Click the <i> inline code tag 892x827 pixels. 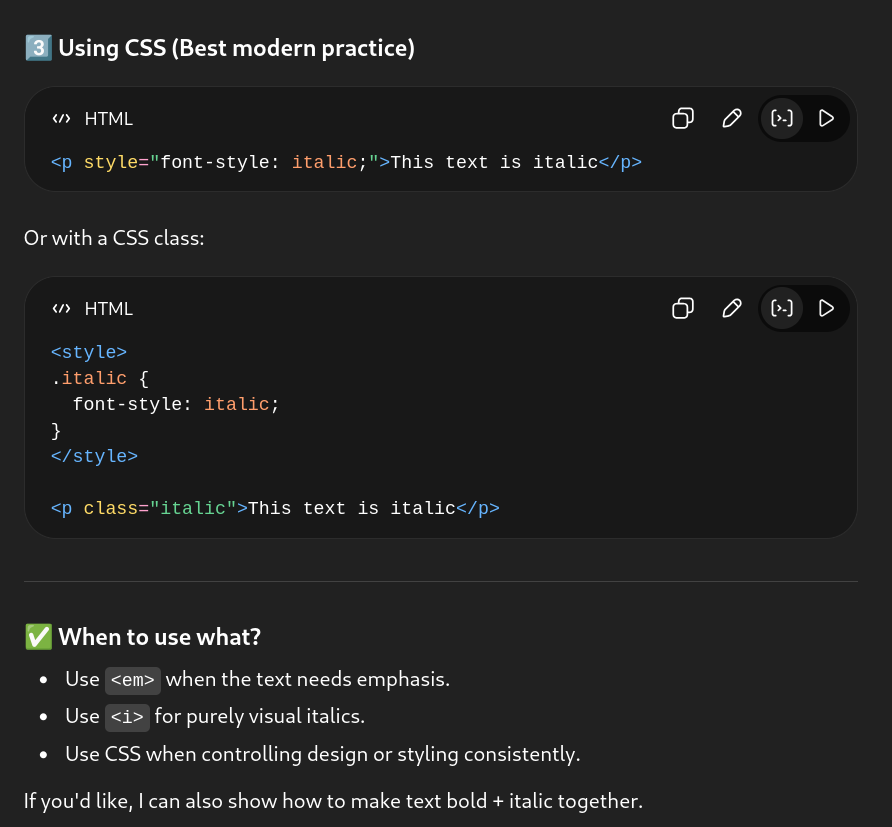pos(127,717)
